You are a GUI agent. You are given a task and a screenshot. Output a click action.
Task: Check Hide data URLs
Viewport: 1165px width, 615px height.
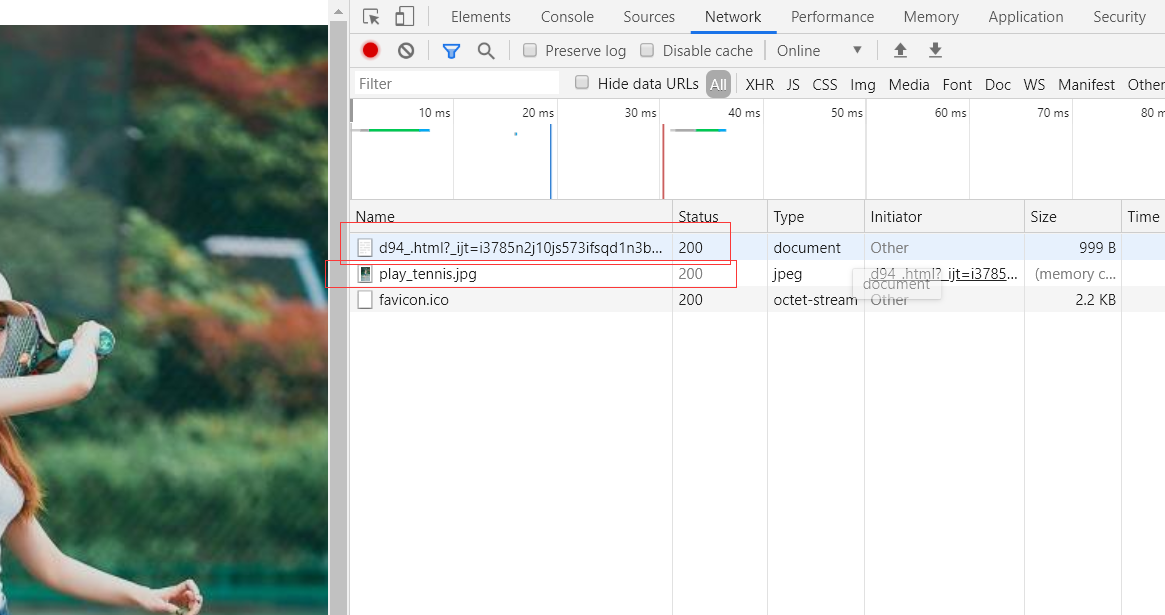click(582, 82)
